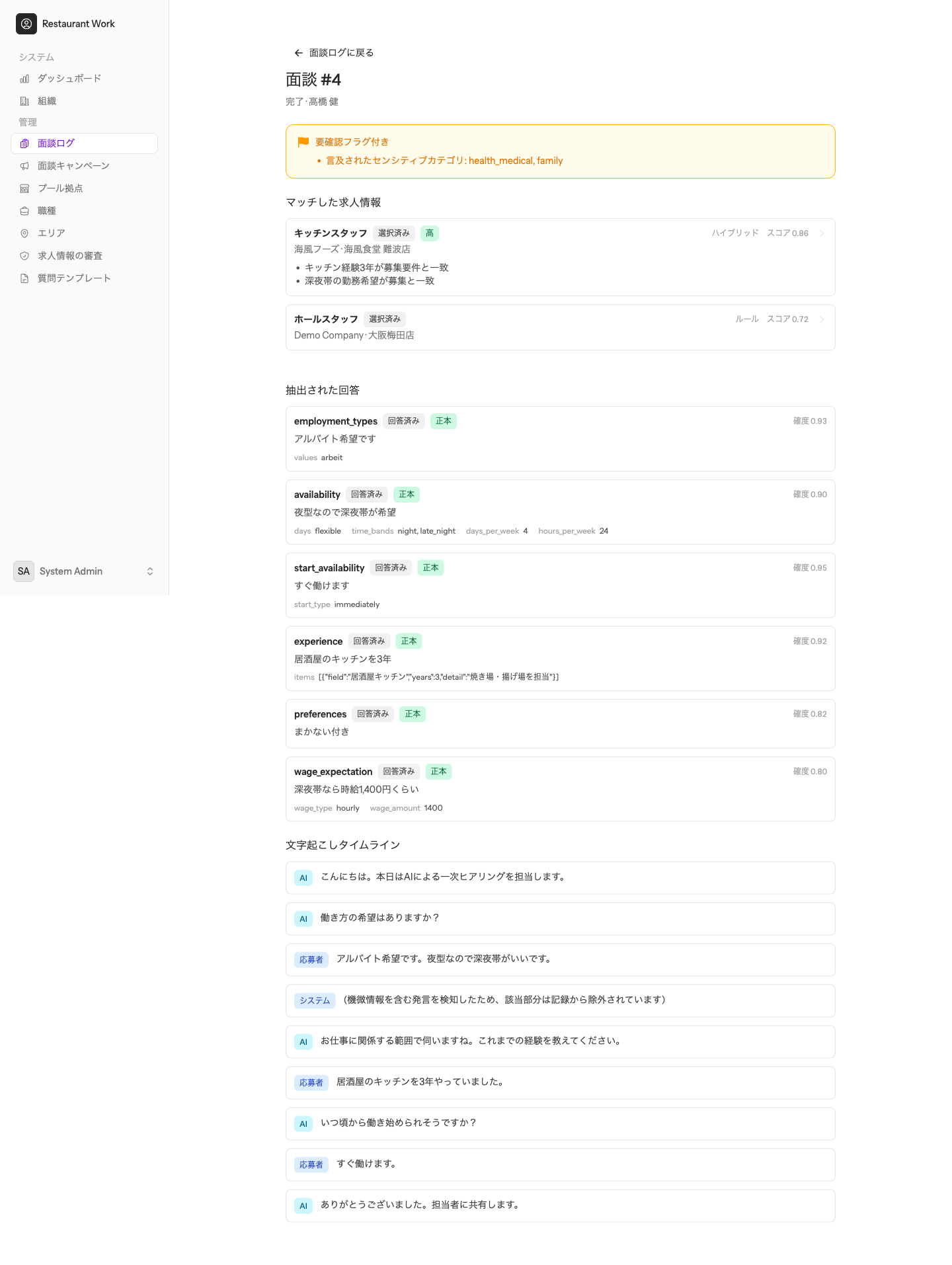Open 組織 menu item

[x=84, y=101]
